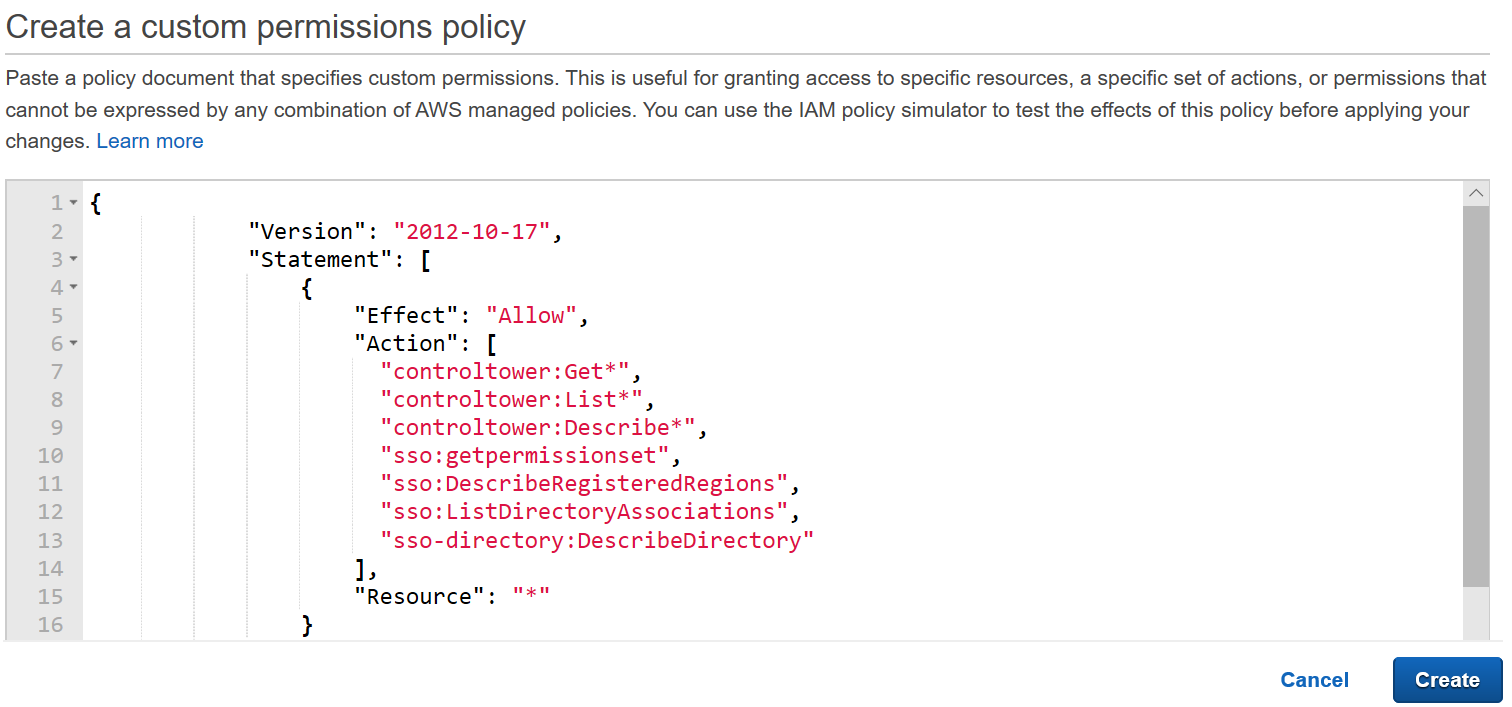This screenshot has height=707, width=1512.
Task: Collapse the root JSON object on line 1
Action: point(71,202)
